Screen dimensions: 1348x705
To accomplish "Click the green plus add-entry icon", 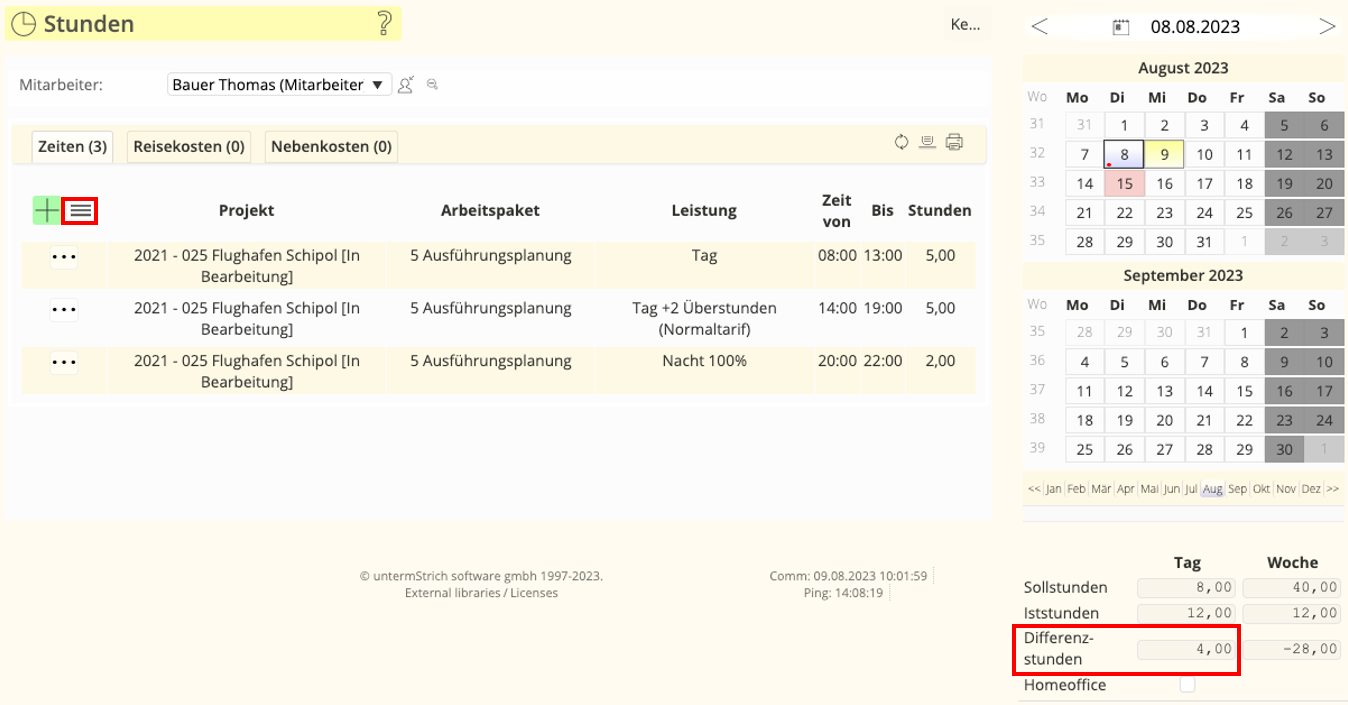I will coord(47,210).
